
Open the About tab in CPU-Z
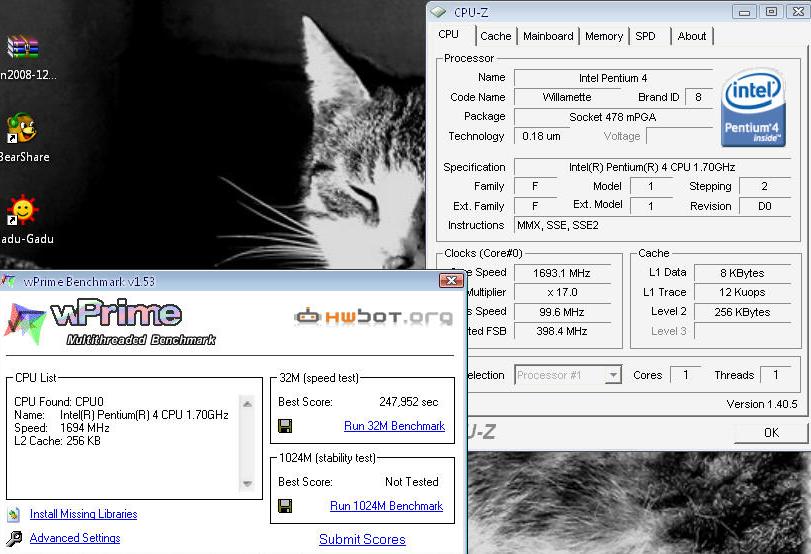pos(692,36)
